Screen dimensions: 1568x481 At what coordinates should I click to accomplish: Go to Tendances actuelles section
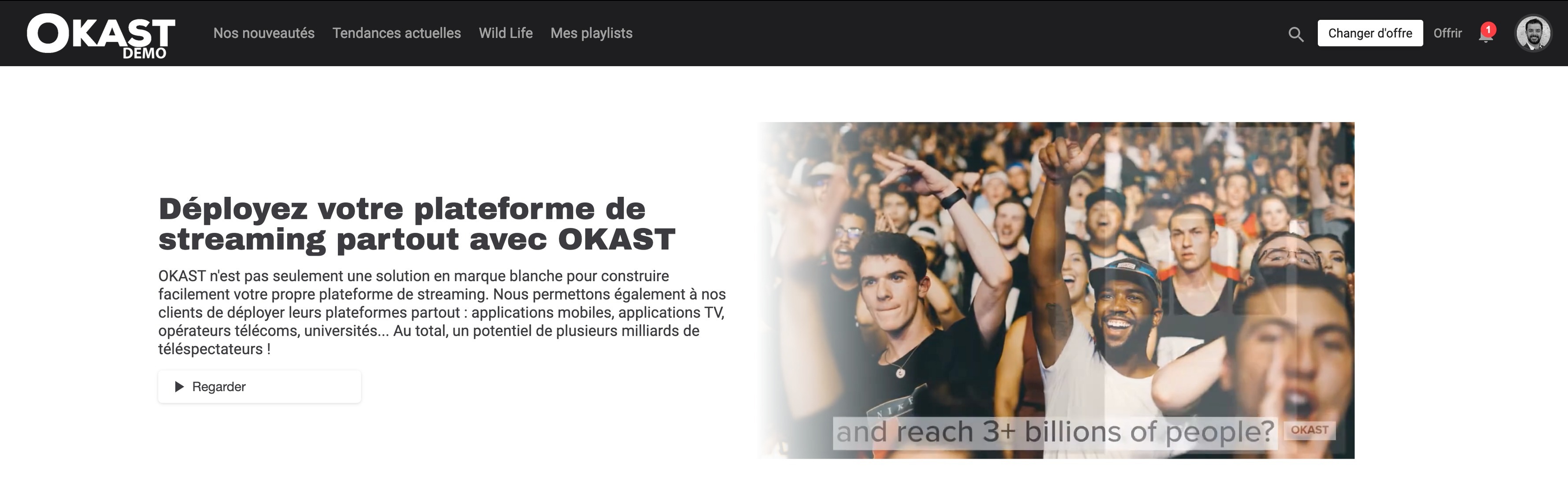[x=396, y=33]
